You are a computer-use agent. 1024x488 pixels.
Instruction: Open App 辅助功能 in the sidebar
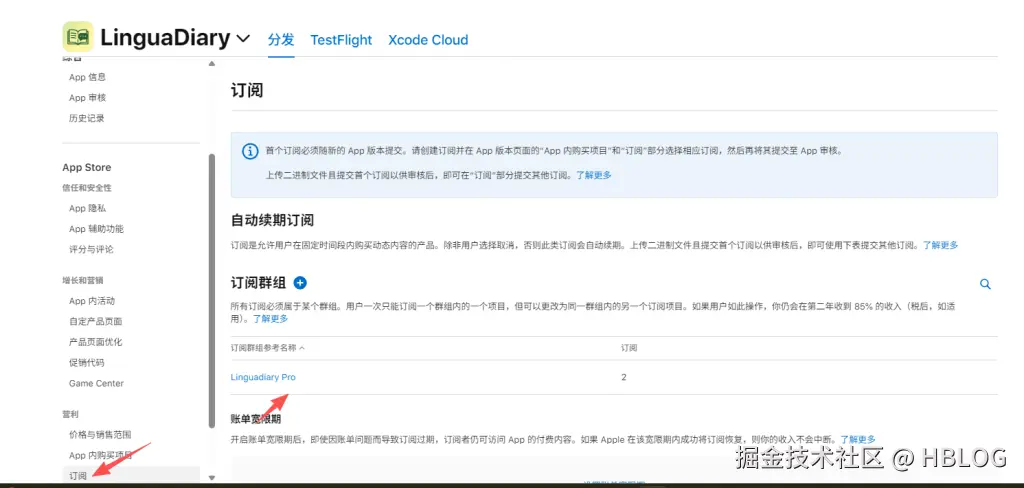(96, 229)
